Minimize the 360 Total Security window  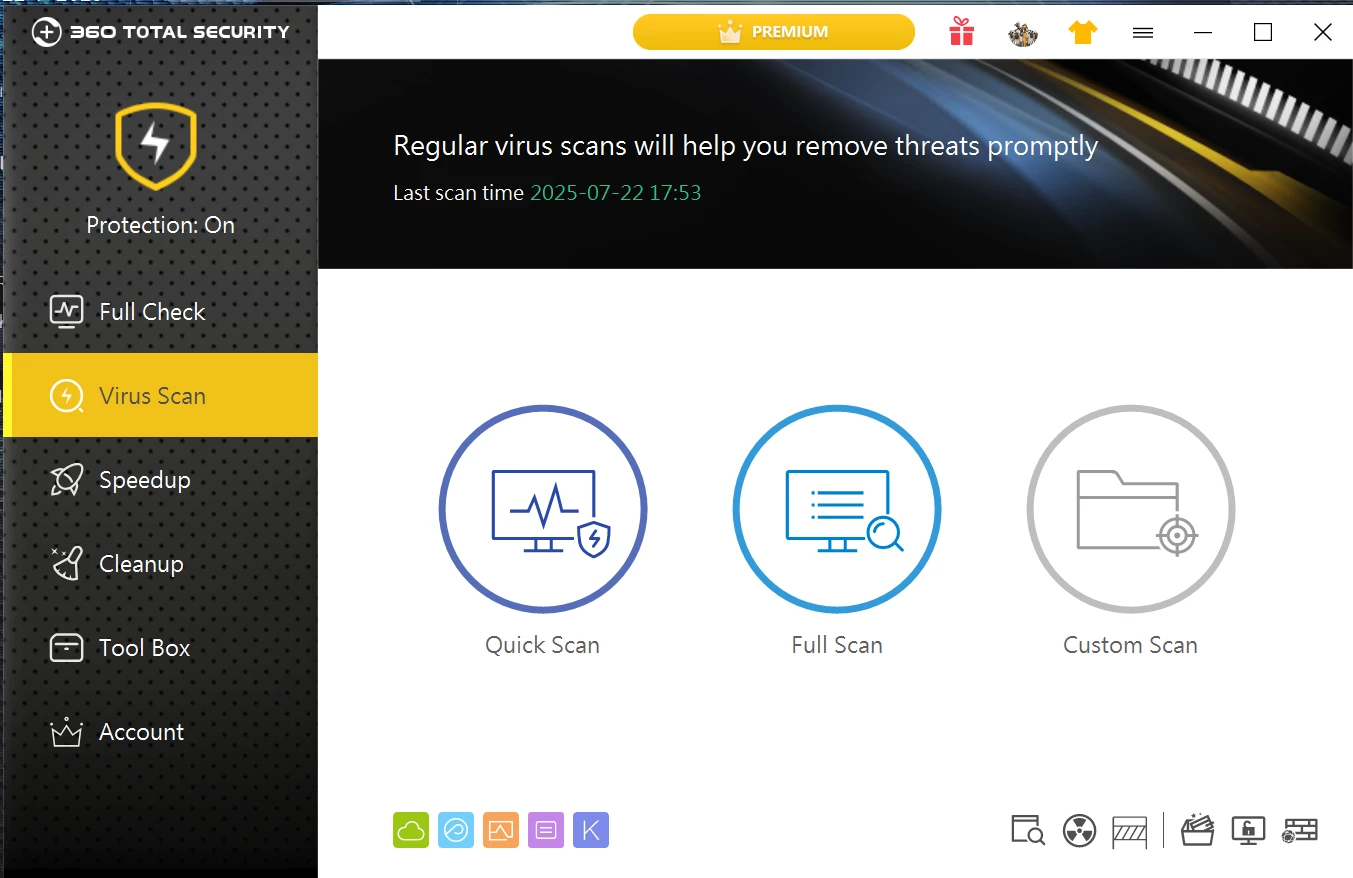(x=1203, y=33)
